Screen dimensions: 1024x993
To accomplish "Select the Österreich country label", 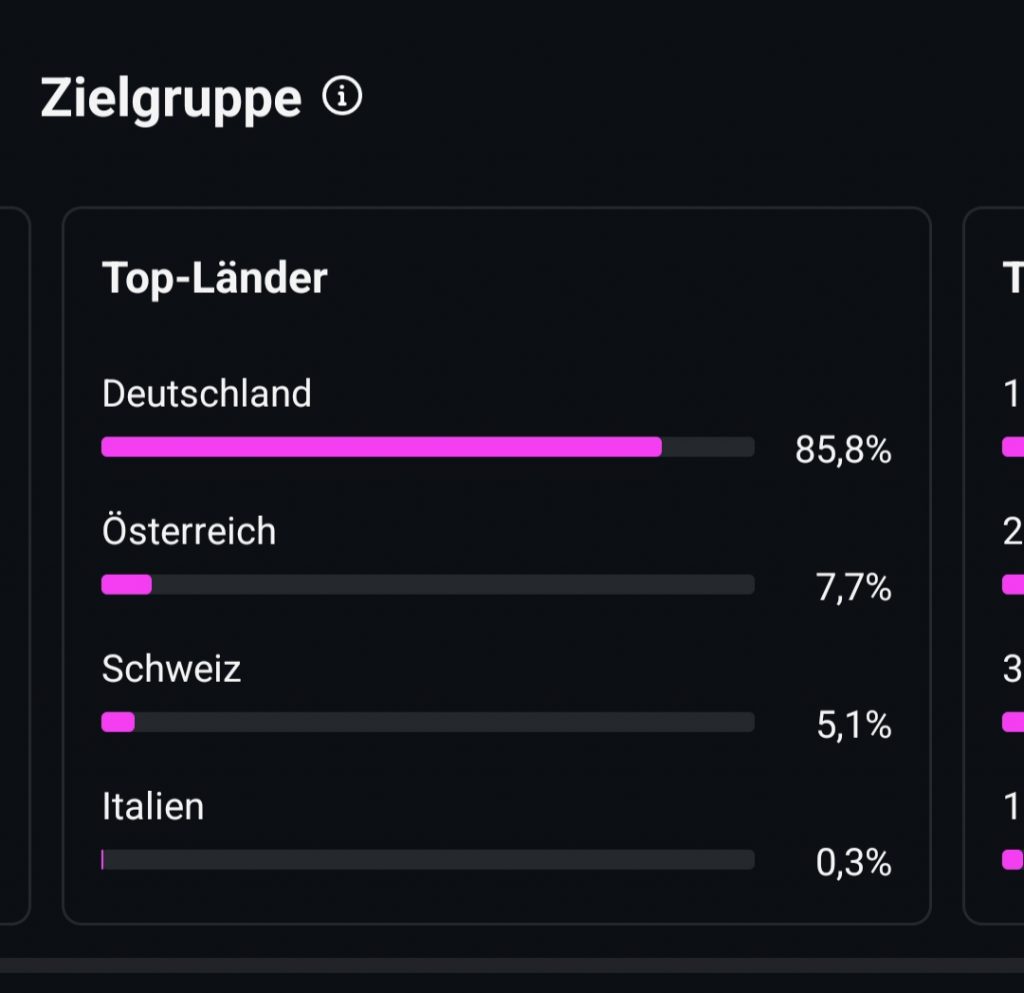I will point(188,530).
